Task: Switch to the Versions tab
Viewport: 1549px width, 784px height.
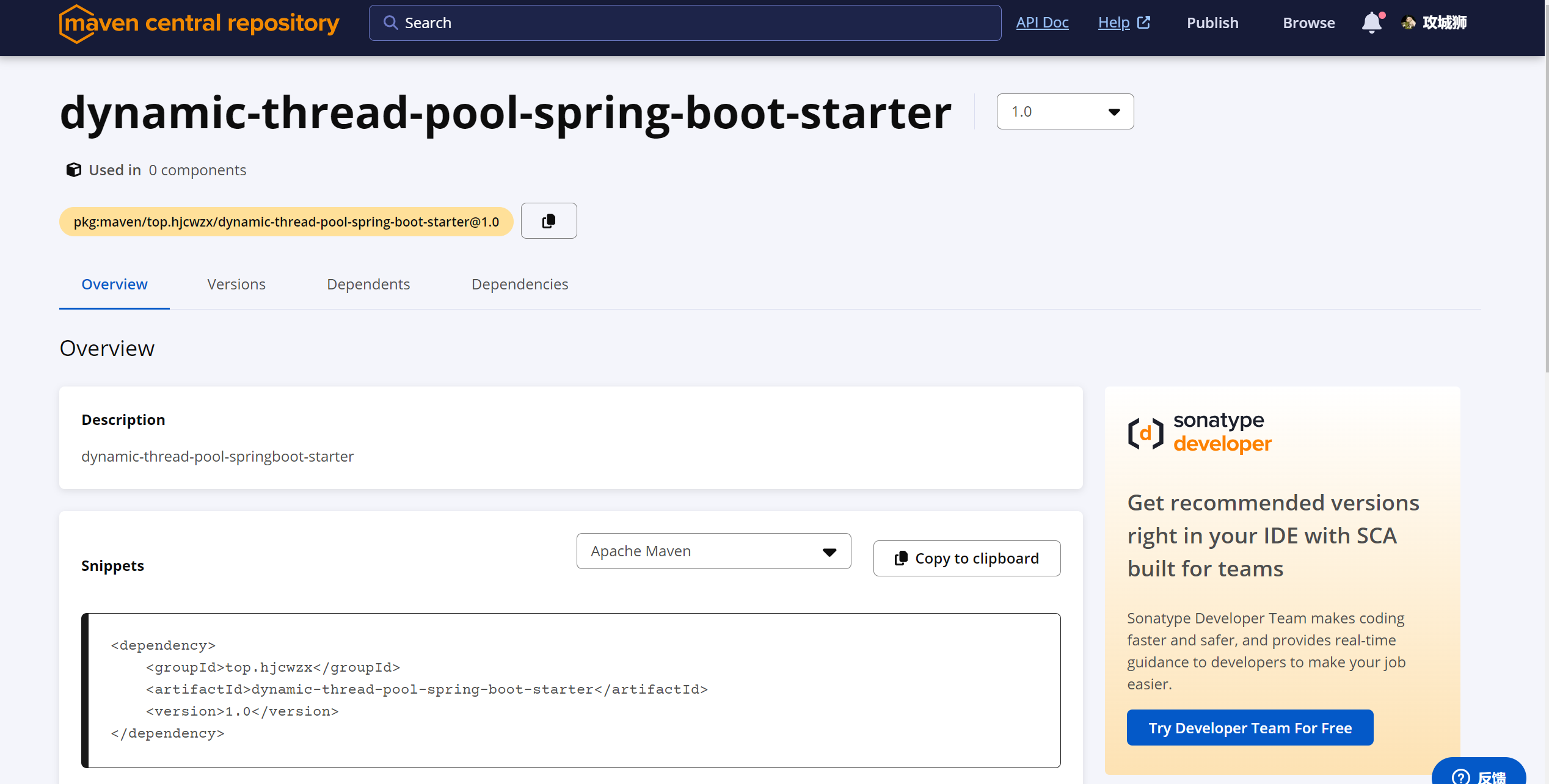Action: point(236,285)
